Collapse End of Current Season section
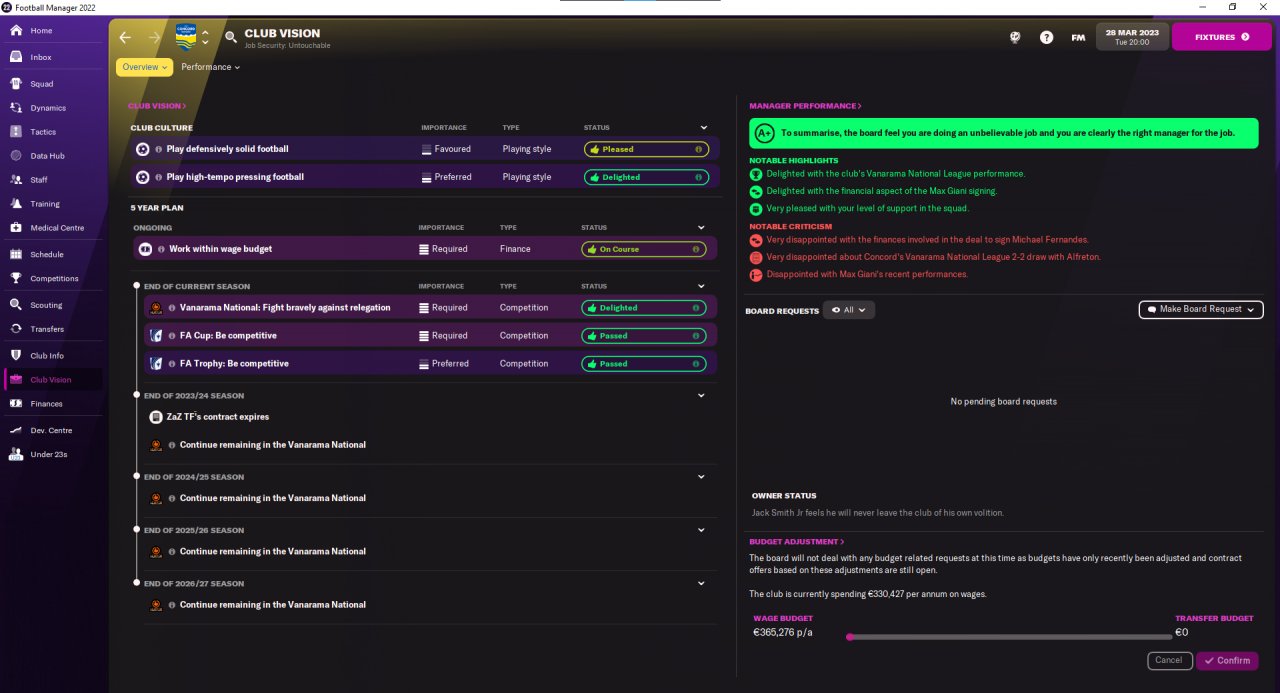This screenshot has height=693, width=1280. pyautogui.click(x=702, y=287)
